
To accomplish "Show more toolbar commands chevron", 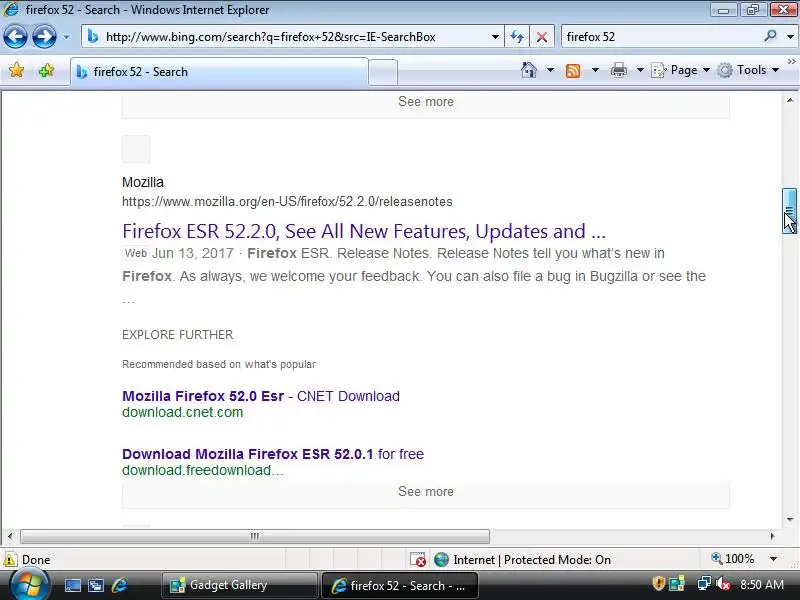I will coord(791,62).
